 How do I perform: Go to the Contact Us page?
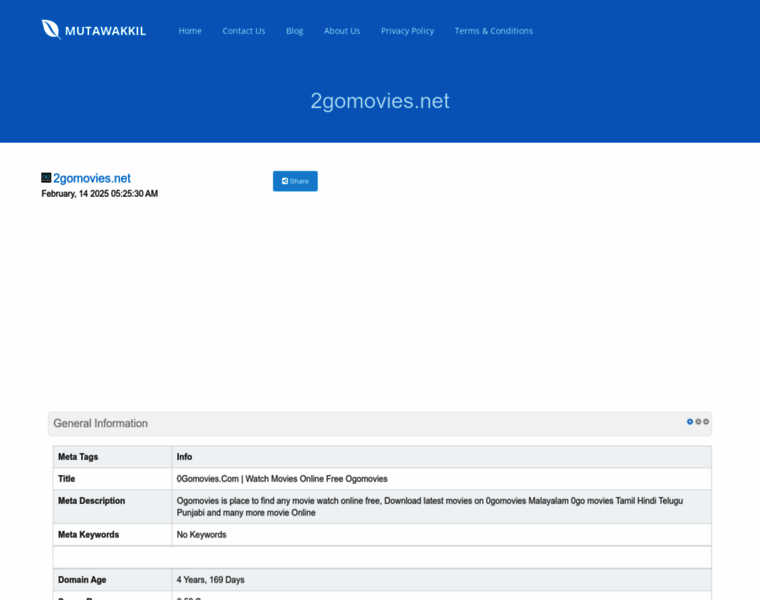pyautogui.click(x=244, y=31)
